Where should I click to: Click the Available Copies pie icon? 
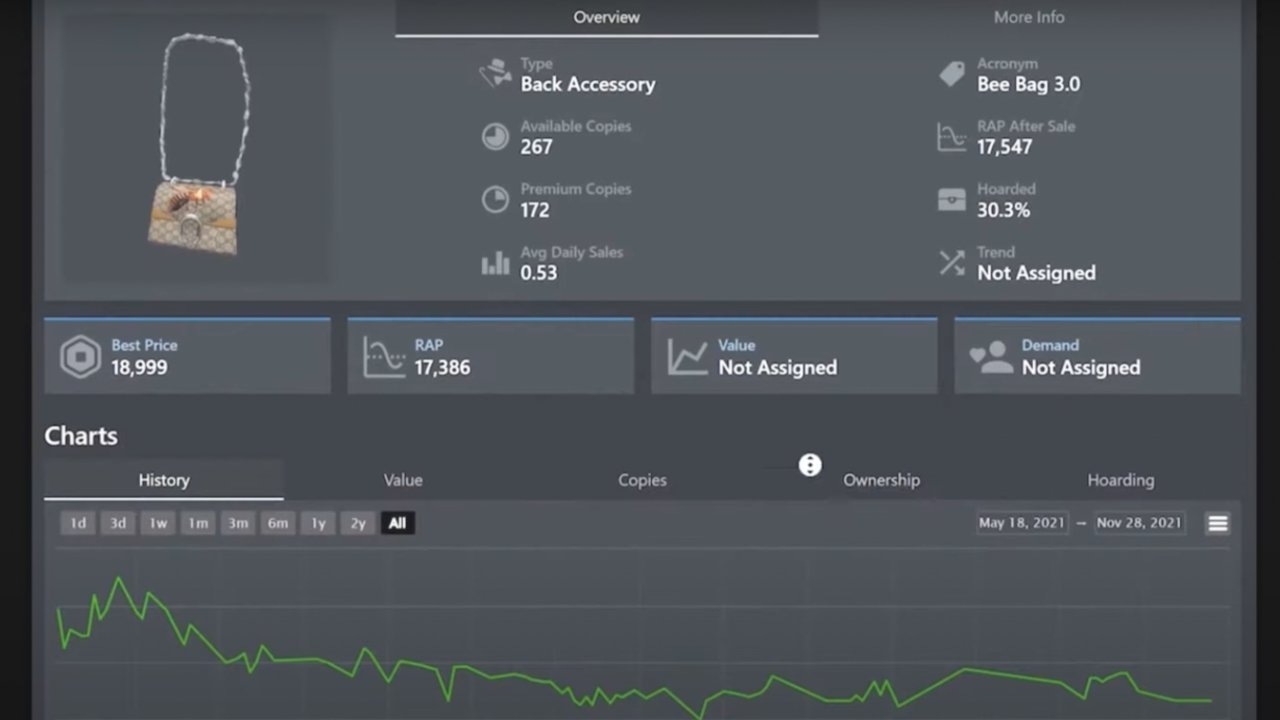click(495, 137)
